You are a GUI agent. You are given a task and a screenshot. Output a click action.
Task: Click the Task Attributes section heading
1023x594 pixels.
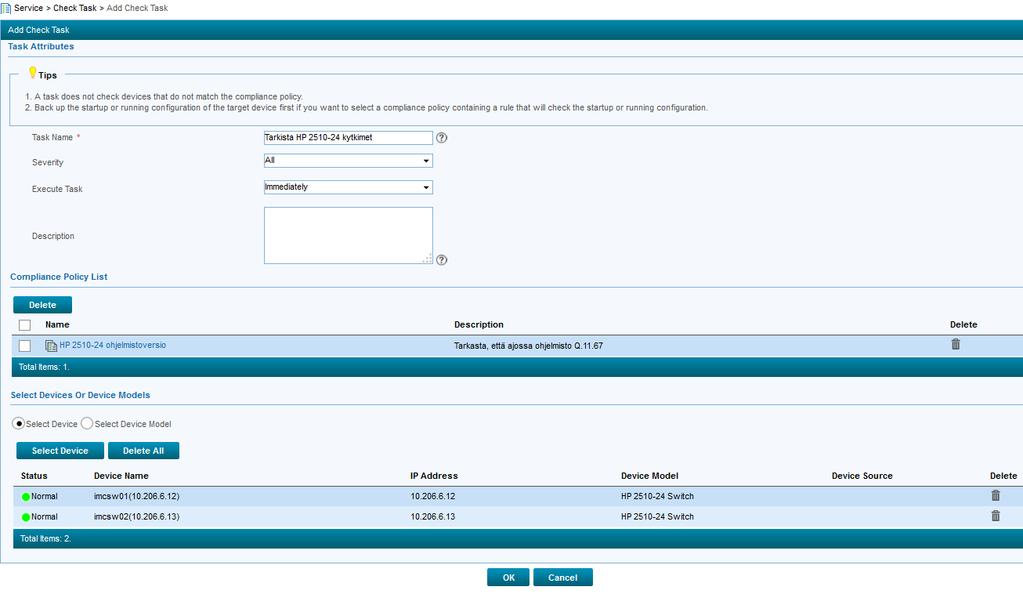click(x=40, y=46)
